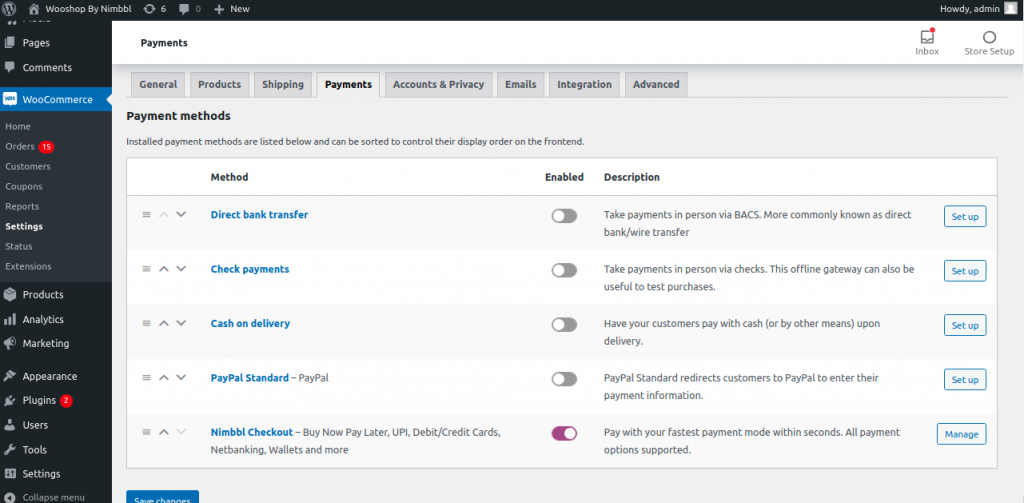
Task: Switch to the Shipping tab
Action: (283, 84)
